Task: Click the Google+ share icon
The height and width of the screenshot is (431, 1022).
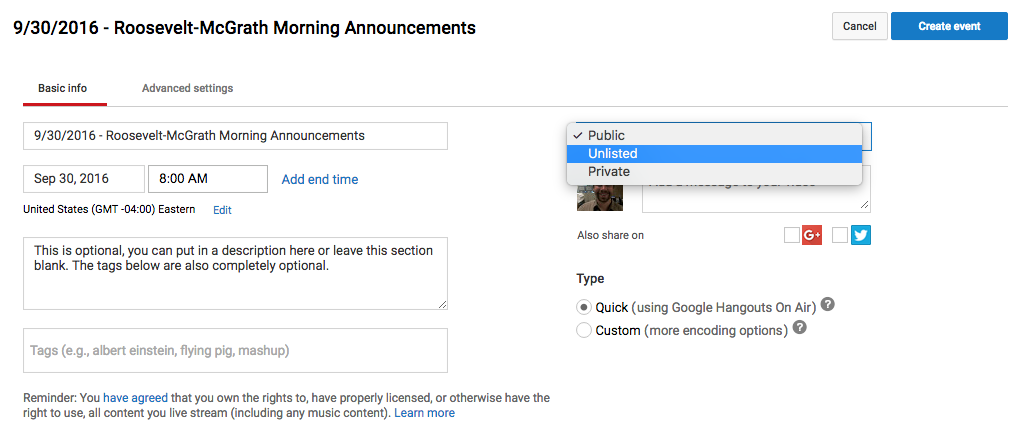Action: 812,236
